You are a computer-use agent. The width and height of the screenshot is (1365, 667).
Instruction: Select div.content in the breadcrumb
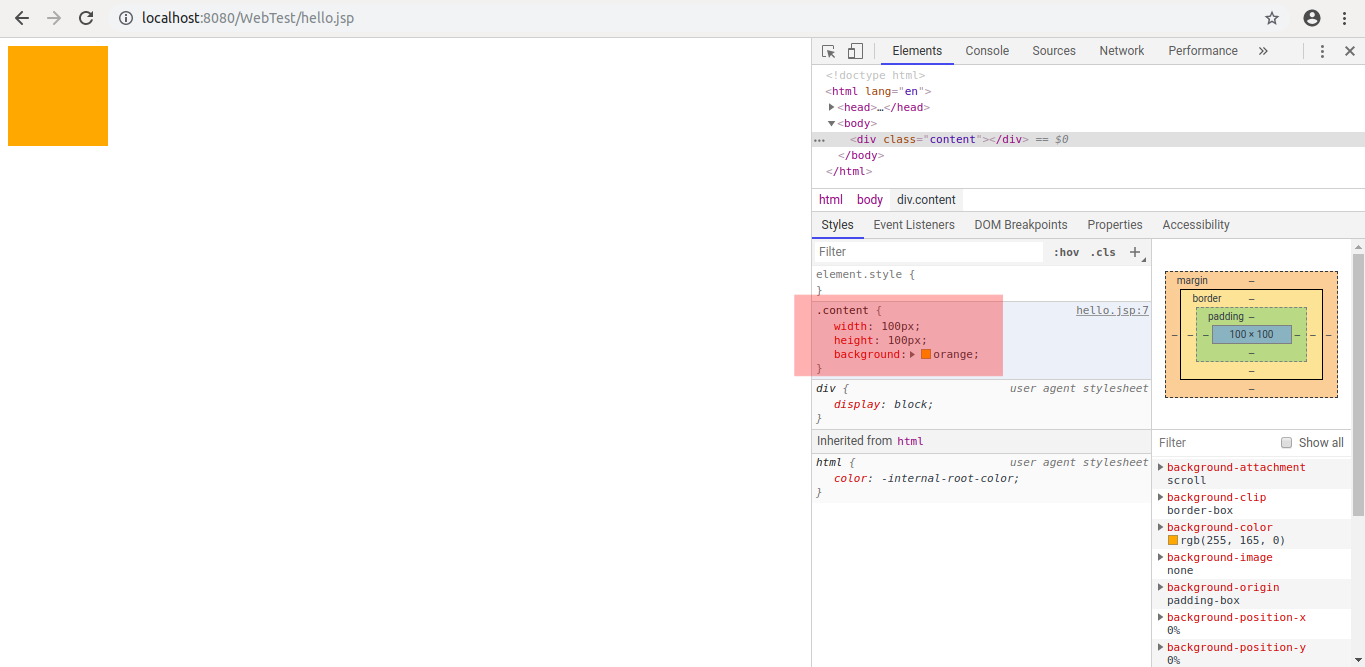pos(926,200)
